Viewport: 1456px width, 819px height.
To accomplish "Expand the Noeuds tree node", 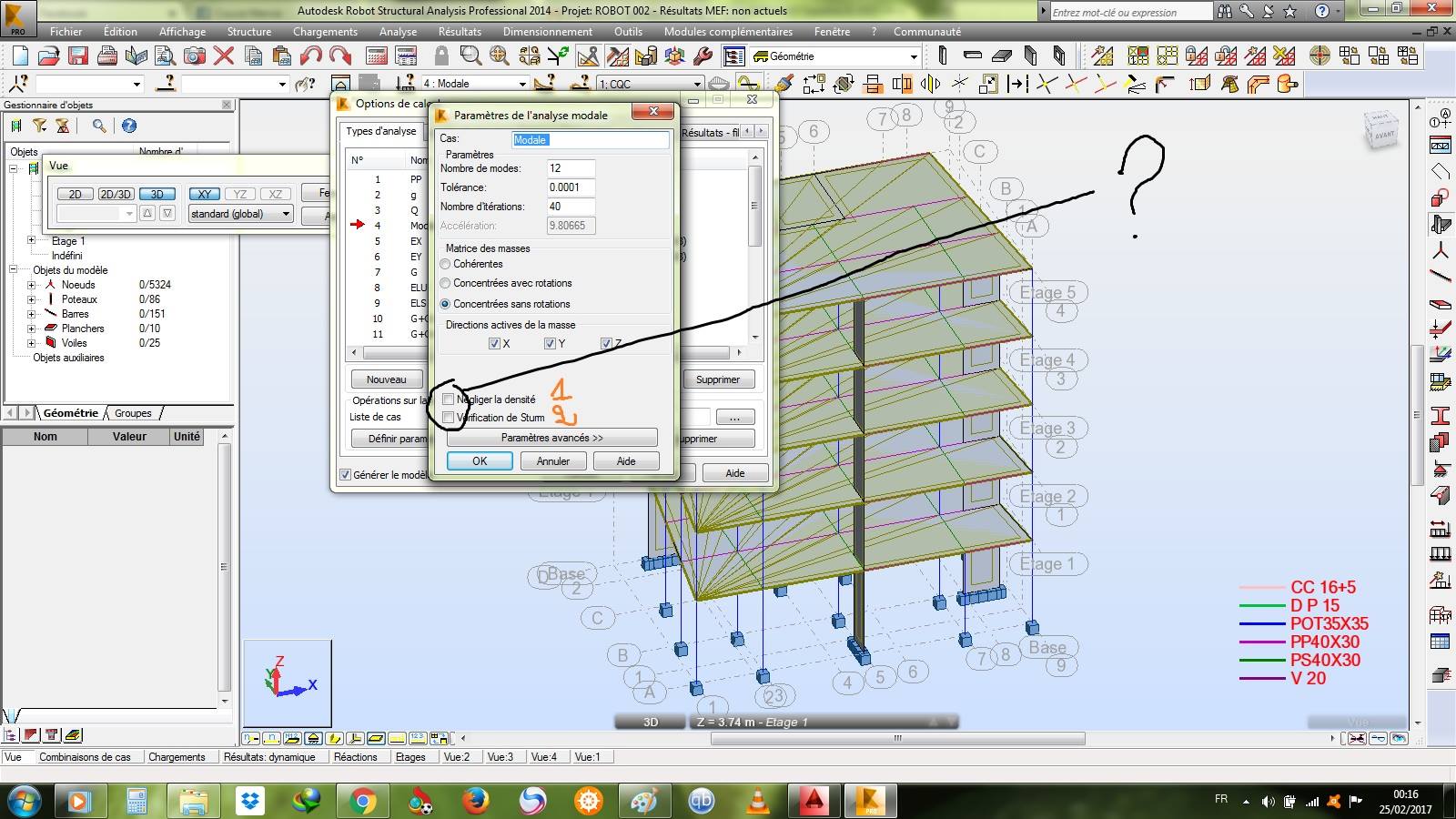I will click(x=31, y=285).
